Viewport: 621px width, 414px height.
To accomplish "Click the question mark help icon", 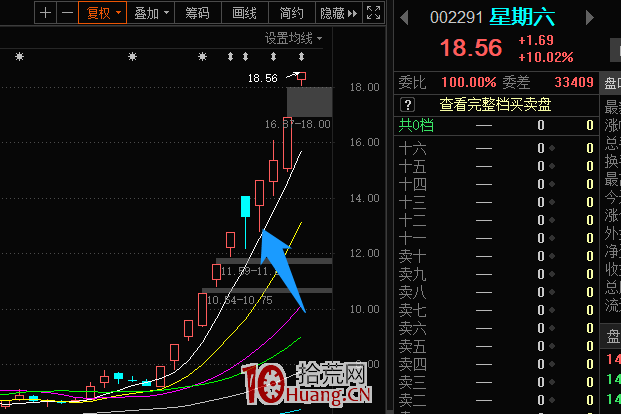I will coord(408,105).
